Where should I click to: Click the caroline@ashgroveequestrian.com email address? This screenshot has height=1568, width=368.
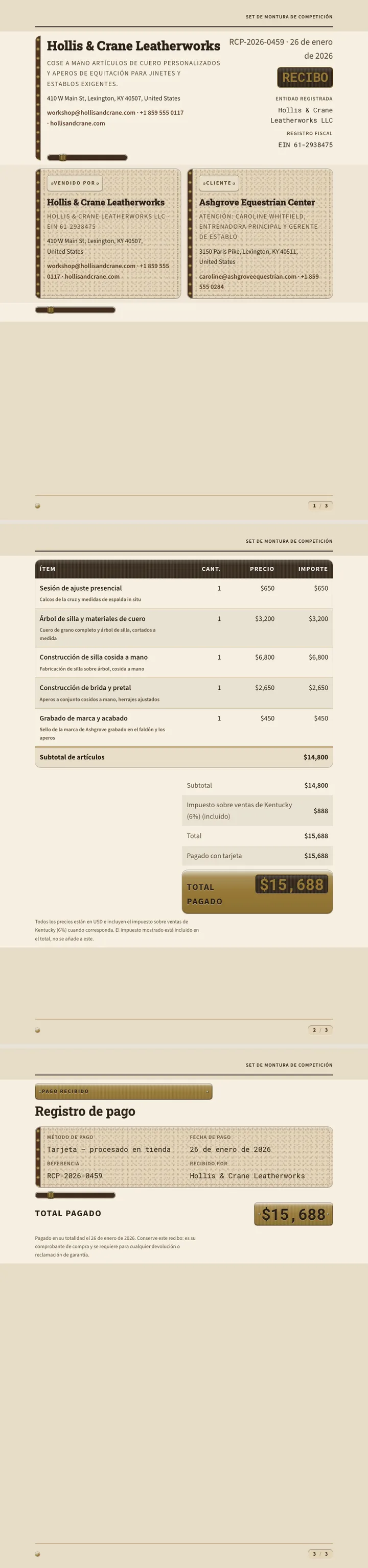(x=247, y=276)
